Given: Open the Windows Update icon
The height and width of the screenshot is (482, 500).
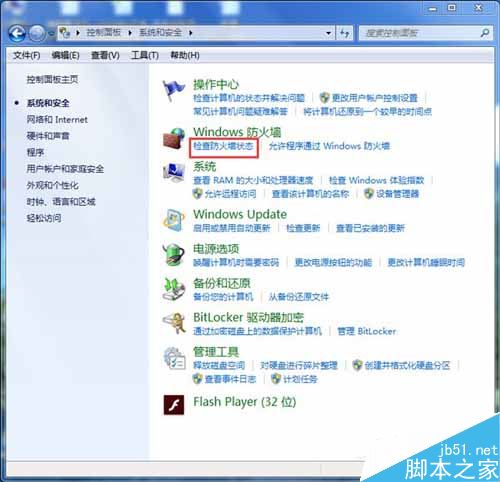Looking at the screenshot, I should pos(173,220).
